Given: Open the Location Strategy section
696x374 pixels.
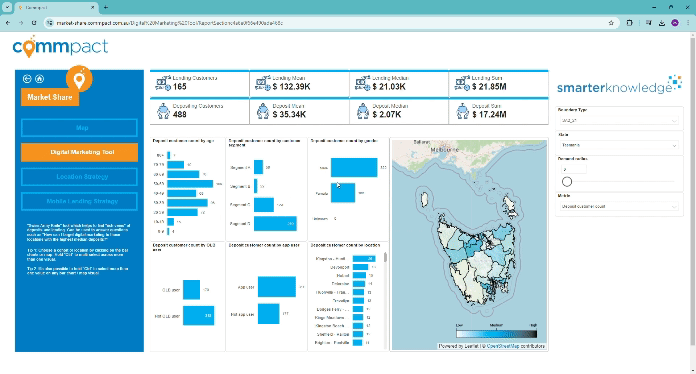Looking at the screenshot, I should 79,177.
